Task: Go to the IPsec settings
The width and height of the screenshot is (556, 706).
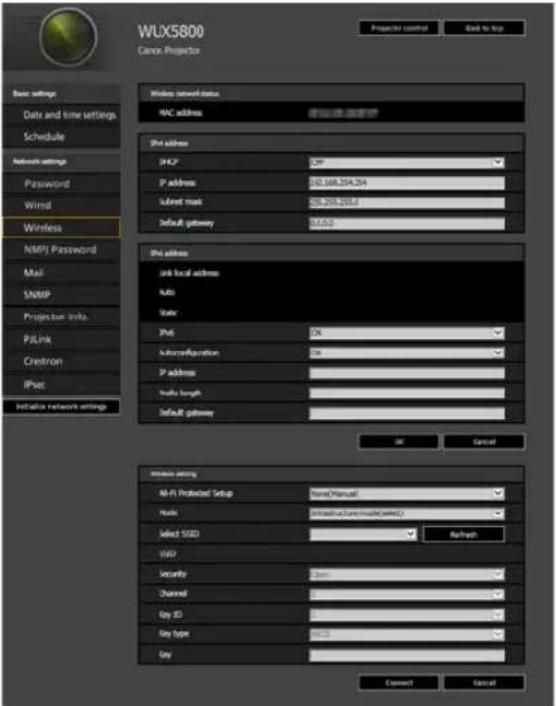Action: 62,384
